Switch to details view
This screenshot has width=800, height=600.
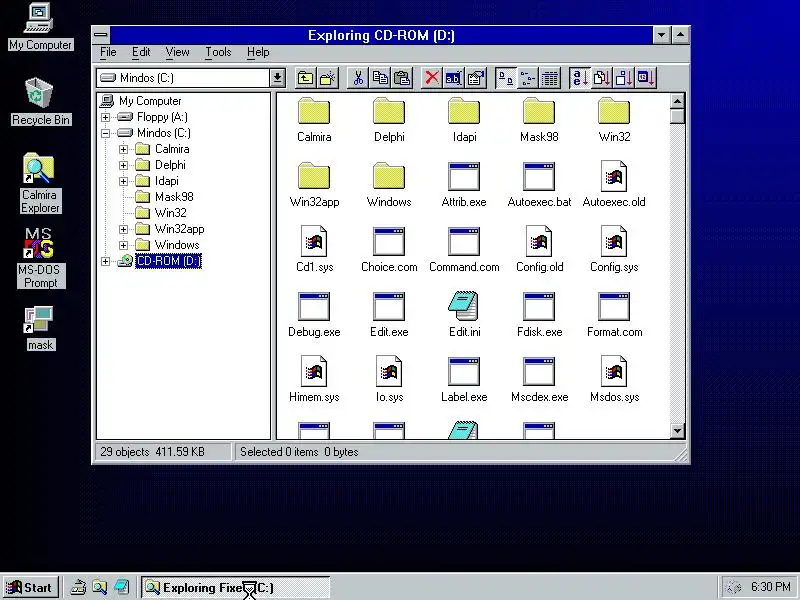click(x=549, y=78)
